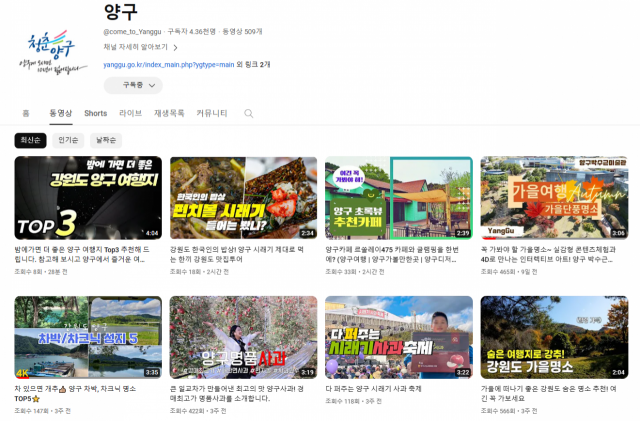Switch to the 커뮤니티 tab
This screenshot has width=640, height=421.
pyautogui.click(x=211, y=114)
